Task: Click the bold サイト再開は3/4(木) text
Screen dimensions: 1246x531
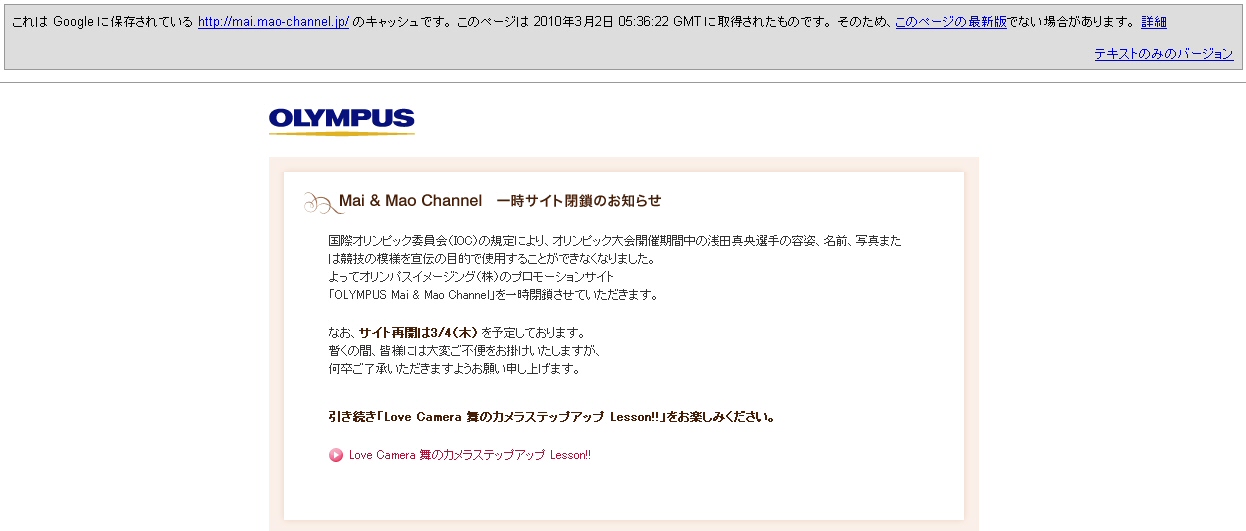Action: coord(418,333)
